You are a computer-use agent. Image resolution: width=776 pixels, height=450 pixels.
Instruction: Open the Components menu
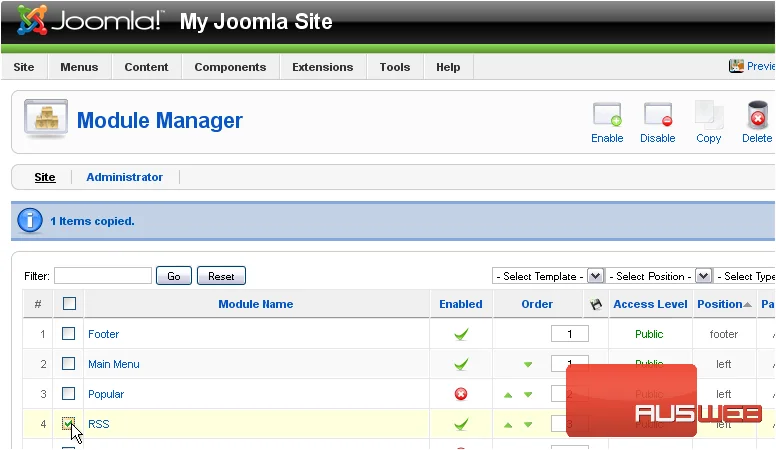(230, 67)
